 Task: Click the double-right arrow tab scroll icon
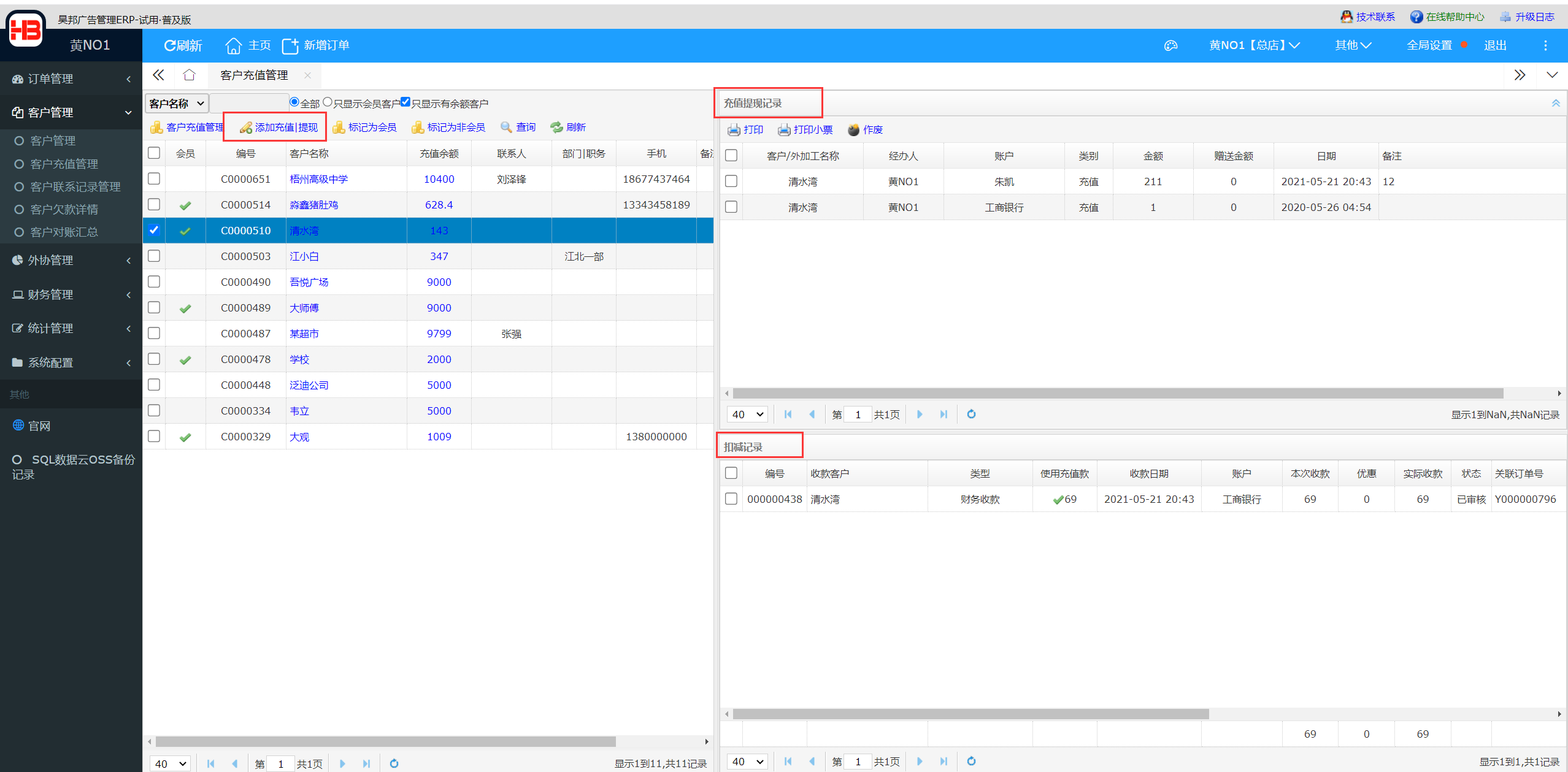[x=1520, y=75]
